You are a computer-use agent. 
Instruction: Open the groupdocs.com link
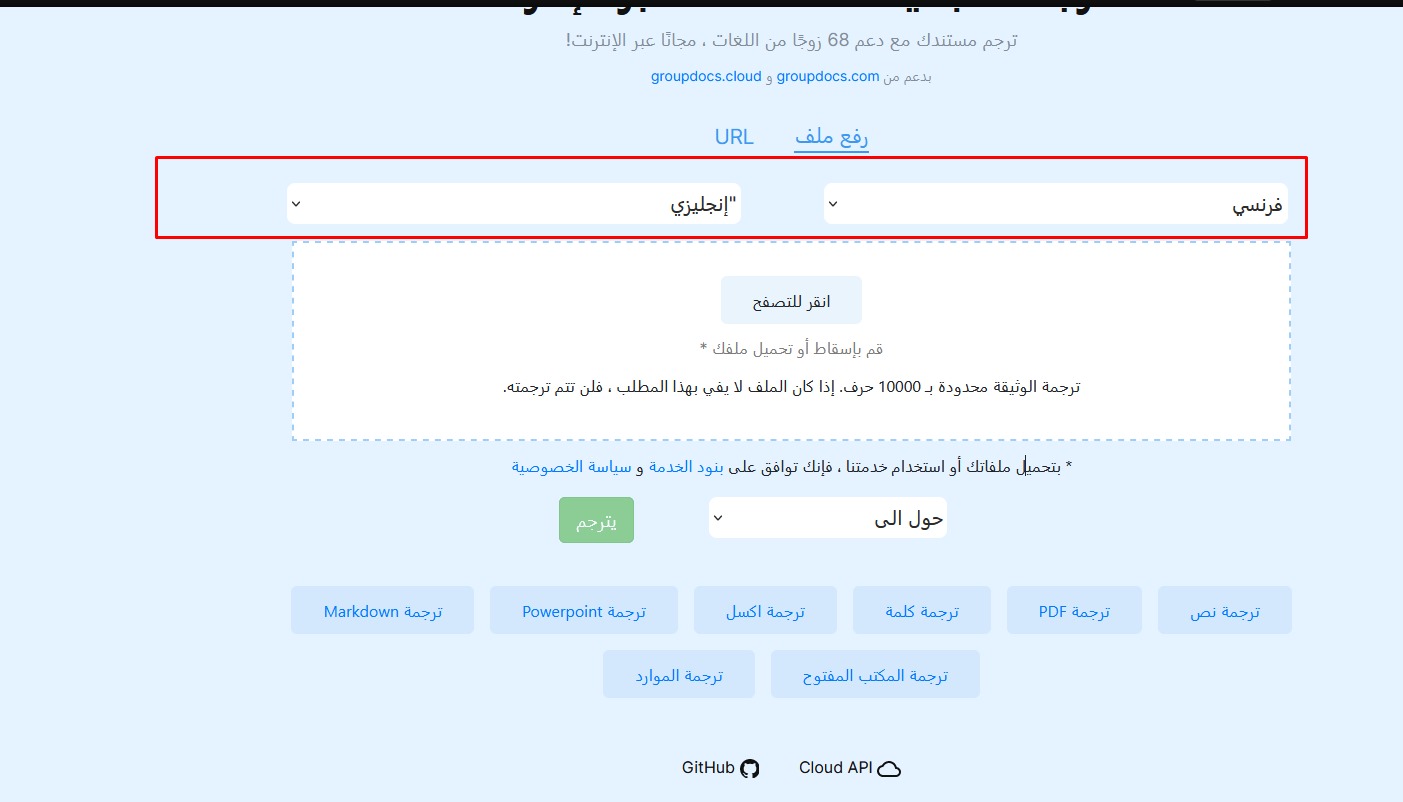[x=828, y=76]
